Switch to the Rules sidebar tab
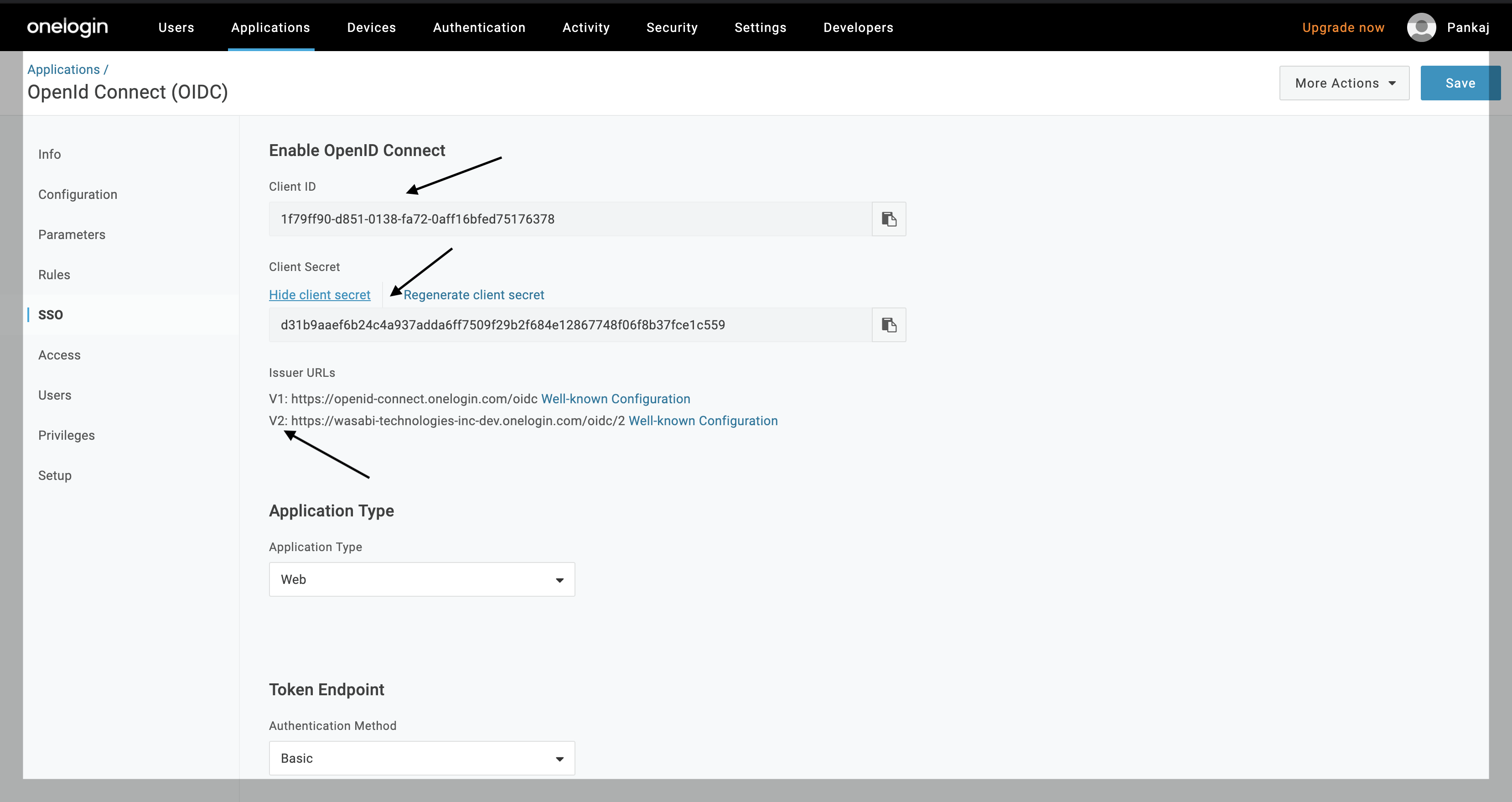Image resolution: width=1512 pixels, height=802 pixels. coord(54,275)
